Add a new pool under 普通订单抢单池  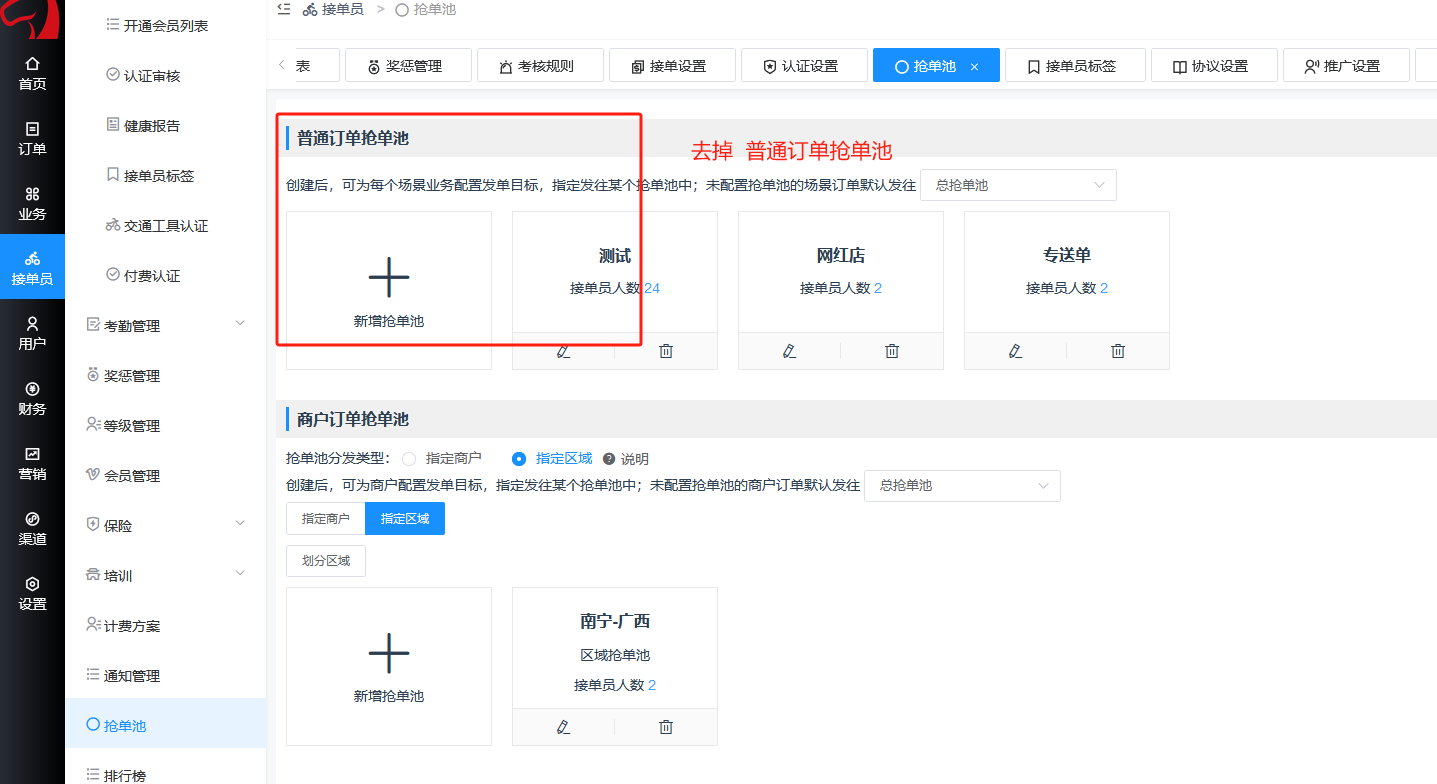[x=389, y=290]
